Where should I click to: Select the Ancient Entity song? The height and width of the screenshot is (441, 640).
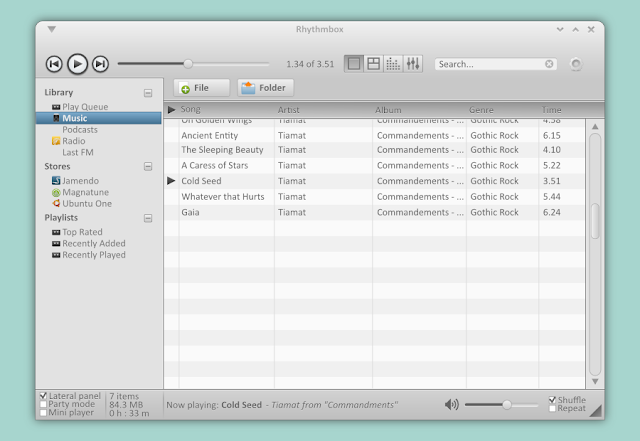pyautogui.click(x=374, y=136)
